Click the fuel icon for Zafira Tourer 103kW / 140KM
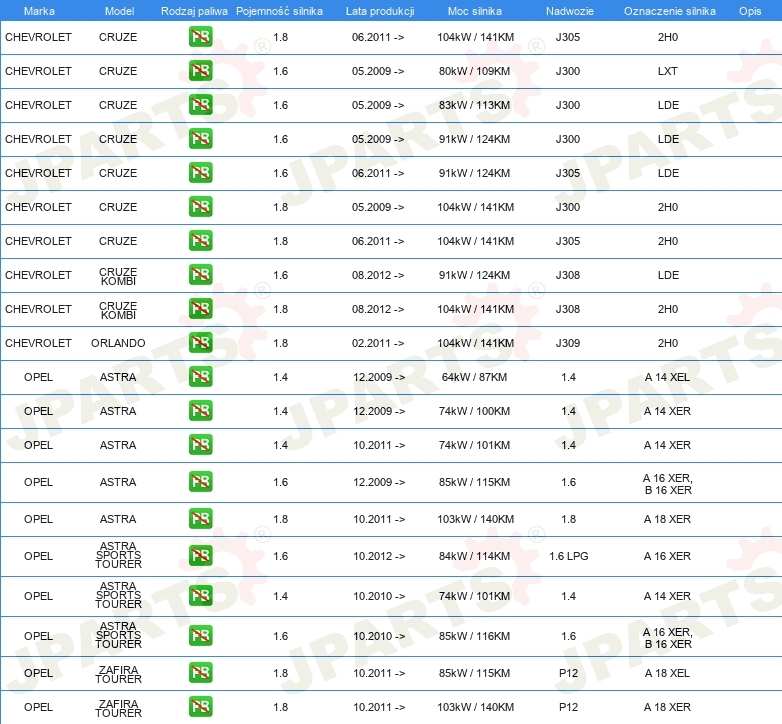The width and height of the screenshot is (782, 724). coord(200,707)
